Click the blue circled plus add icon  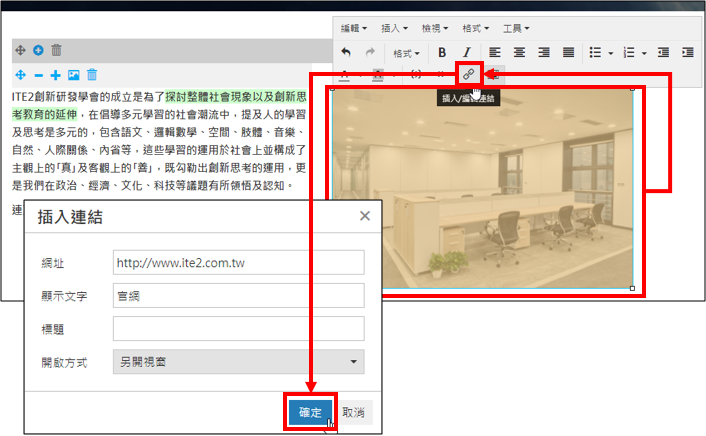click(x=38, y=50)
